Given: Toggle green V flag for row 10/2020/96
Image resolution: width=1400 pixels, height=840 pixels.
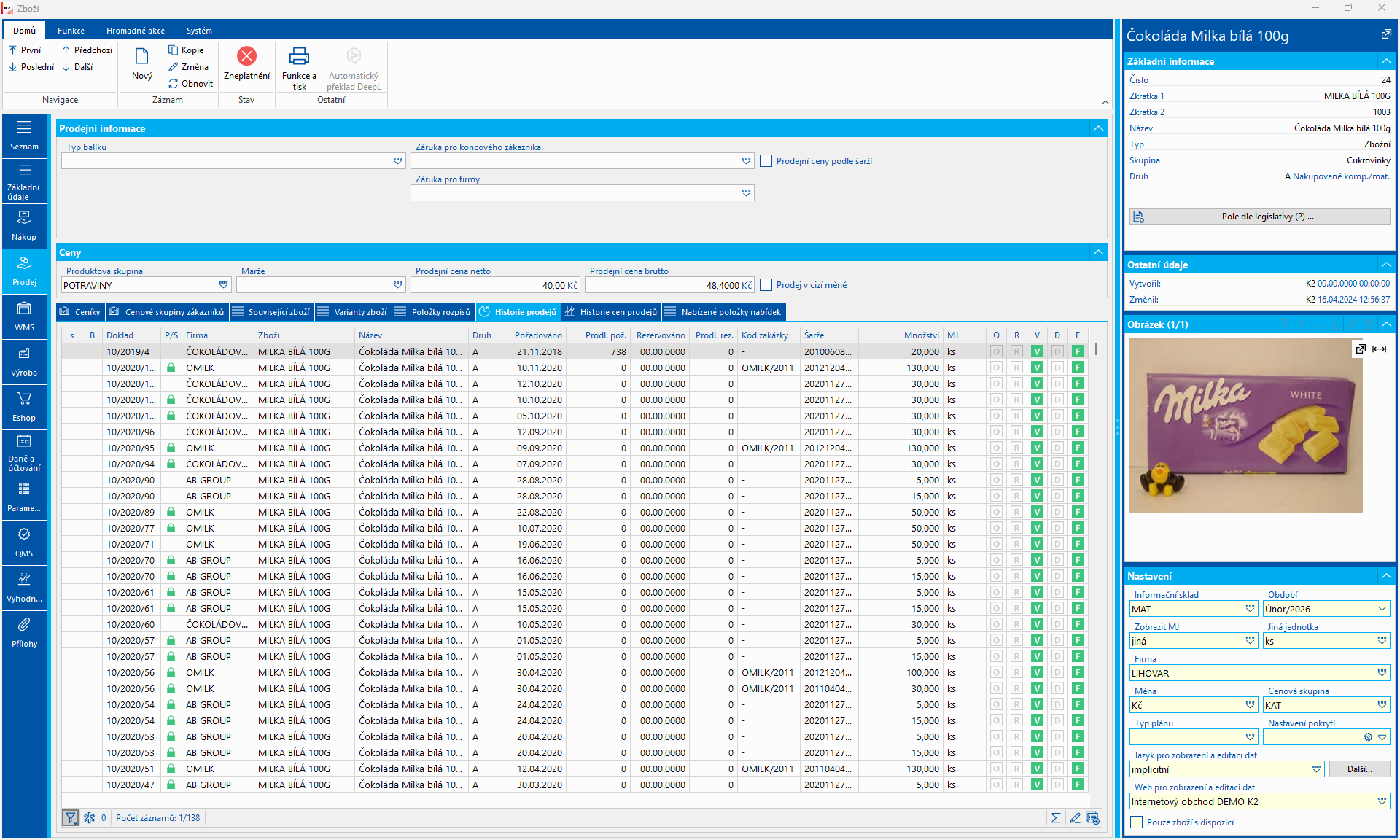Looking at the screenshot, I should click(x=1037, y=432).
